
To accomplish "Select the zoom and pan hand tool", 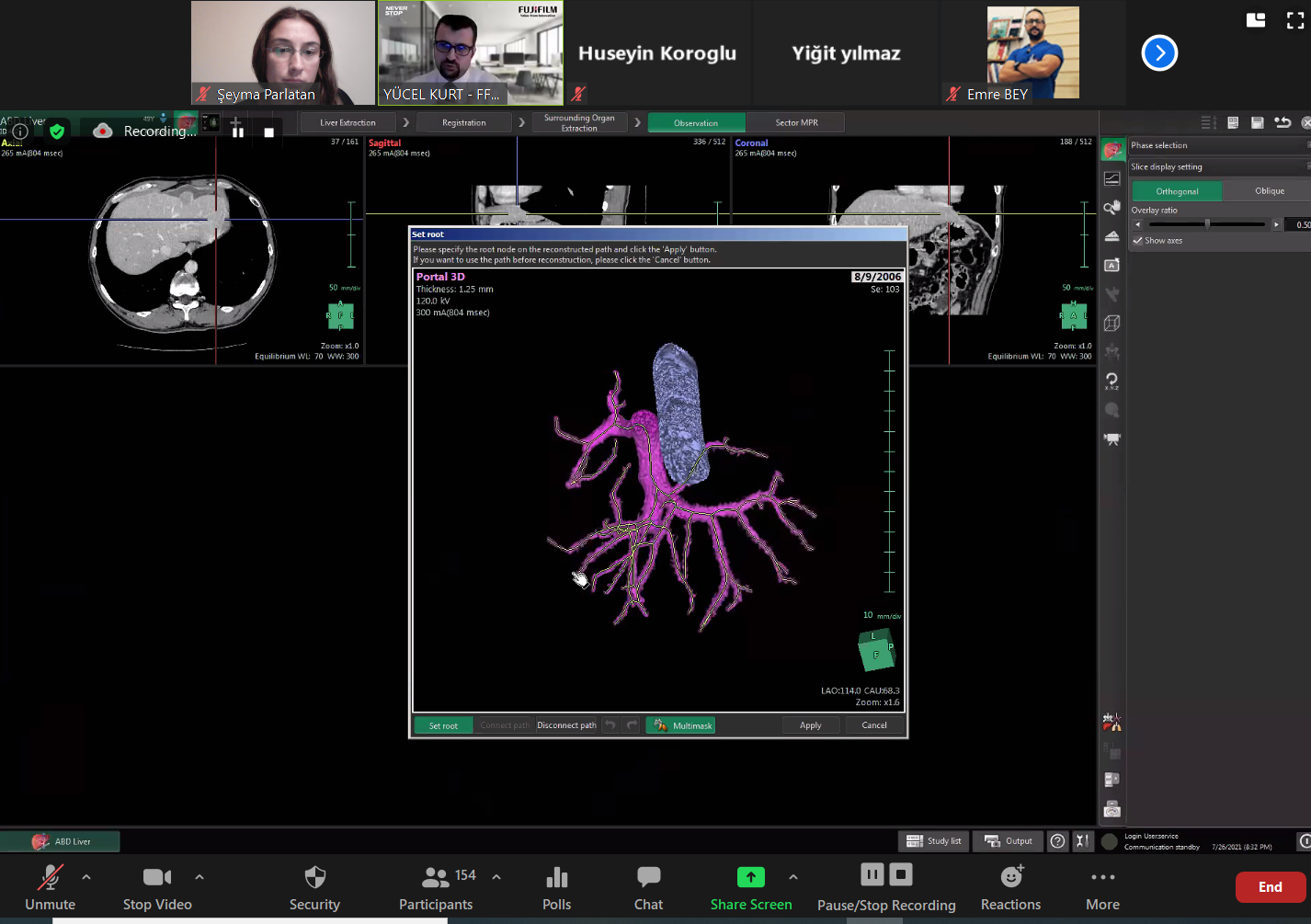I will pos(1112,208).
